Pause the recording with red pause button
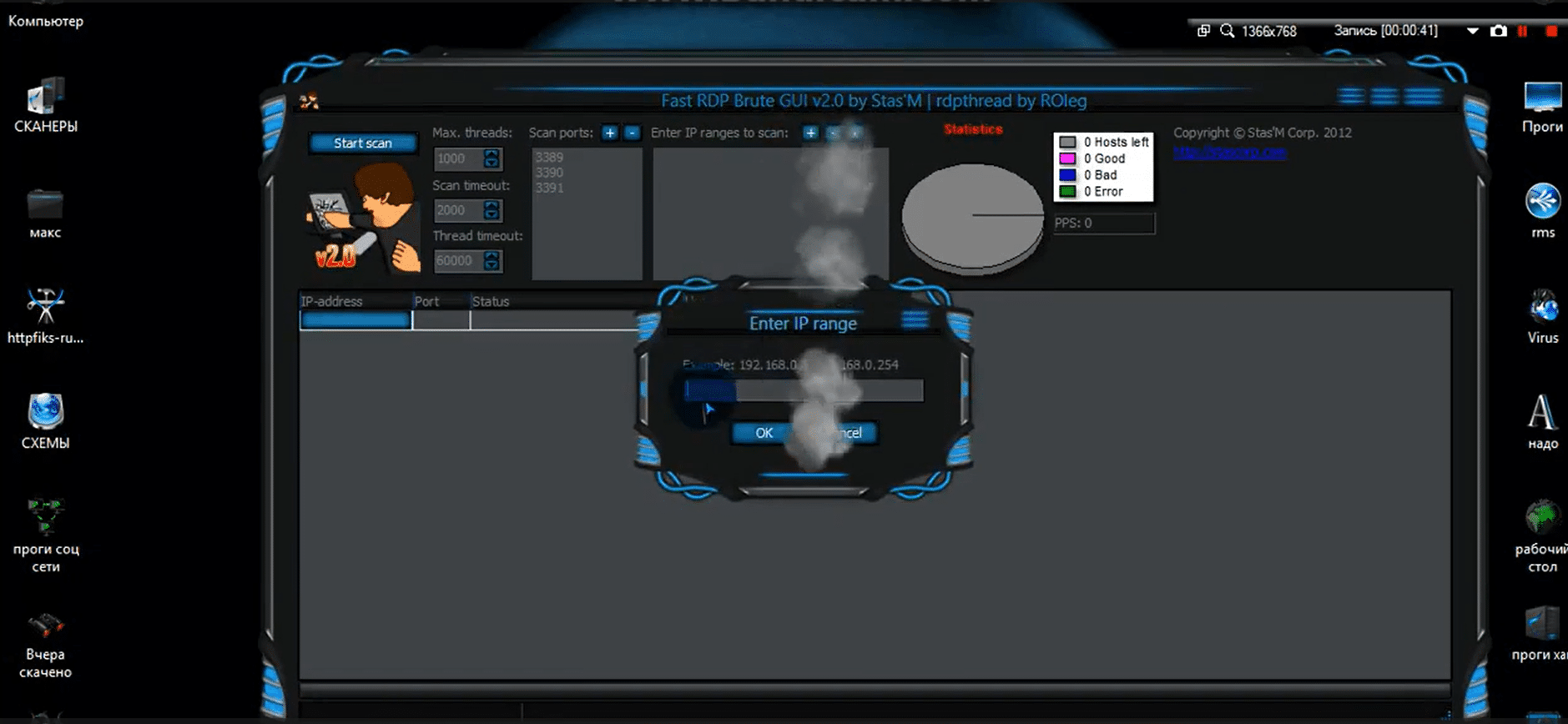 point(1523,31)
